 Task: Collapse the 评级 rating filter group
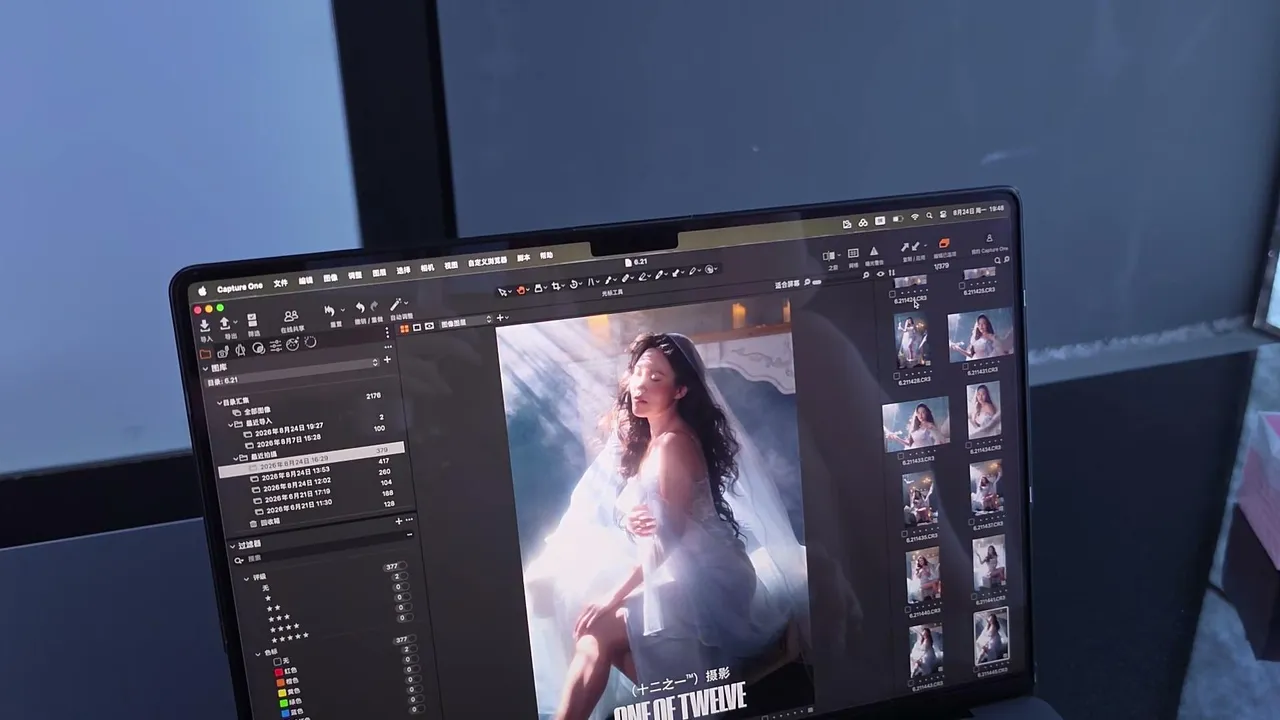click(246, 578)
